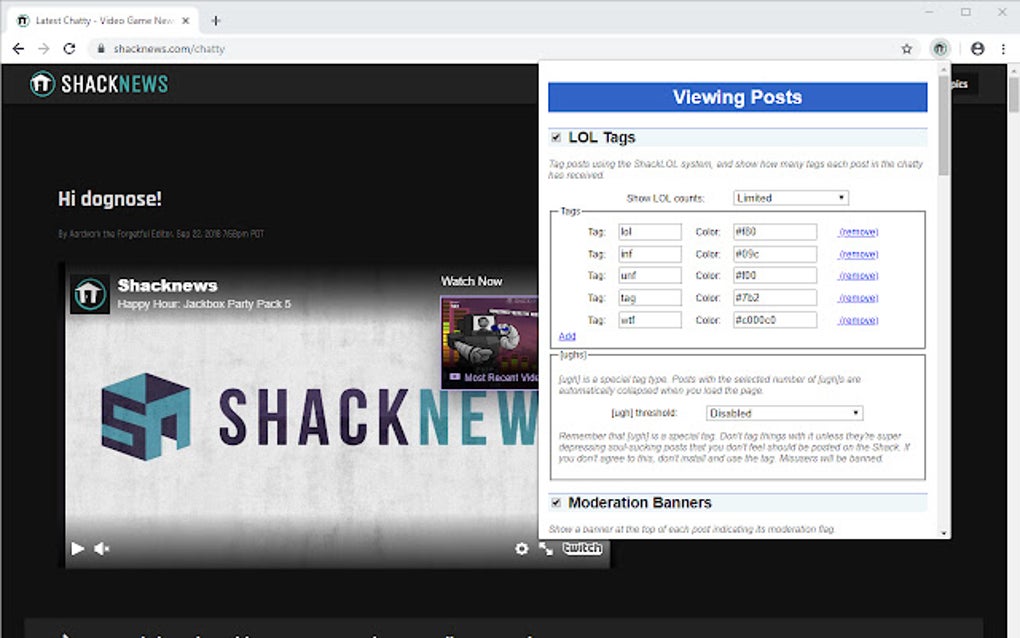Click the page vertical scrollbar thumb

pos(1013,94)
